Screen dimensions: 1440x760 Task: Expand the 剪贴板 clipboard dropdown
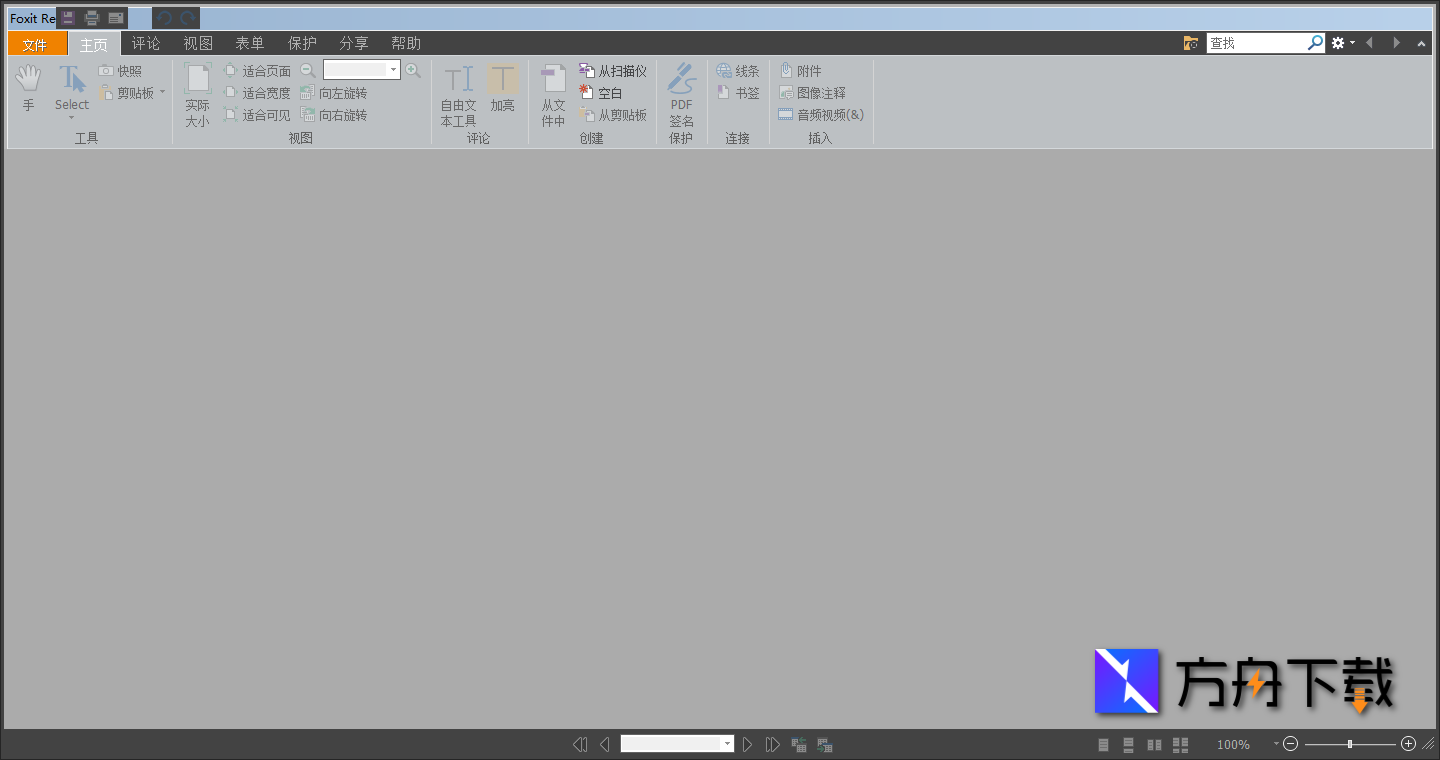[162, 93]
